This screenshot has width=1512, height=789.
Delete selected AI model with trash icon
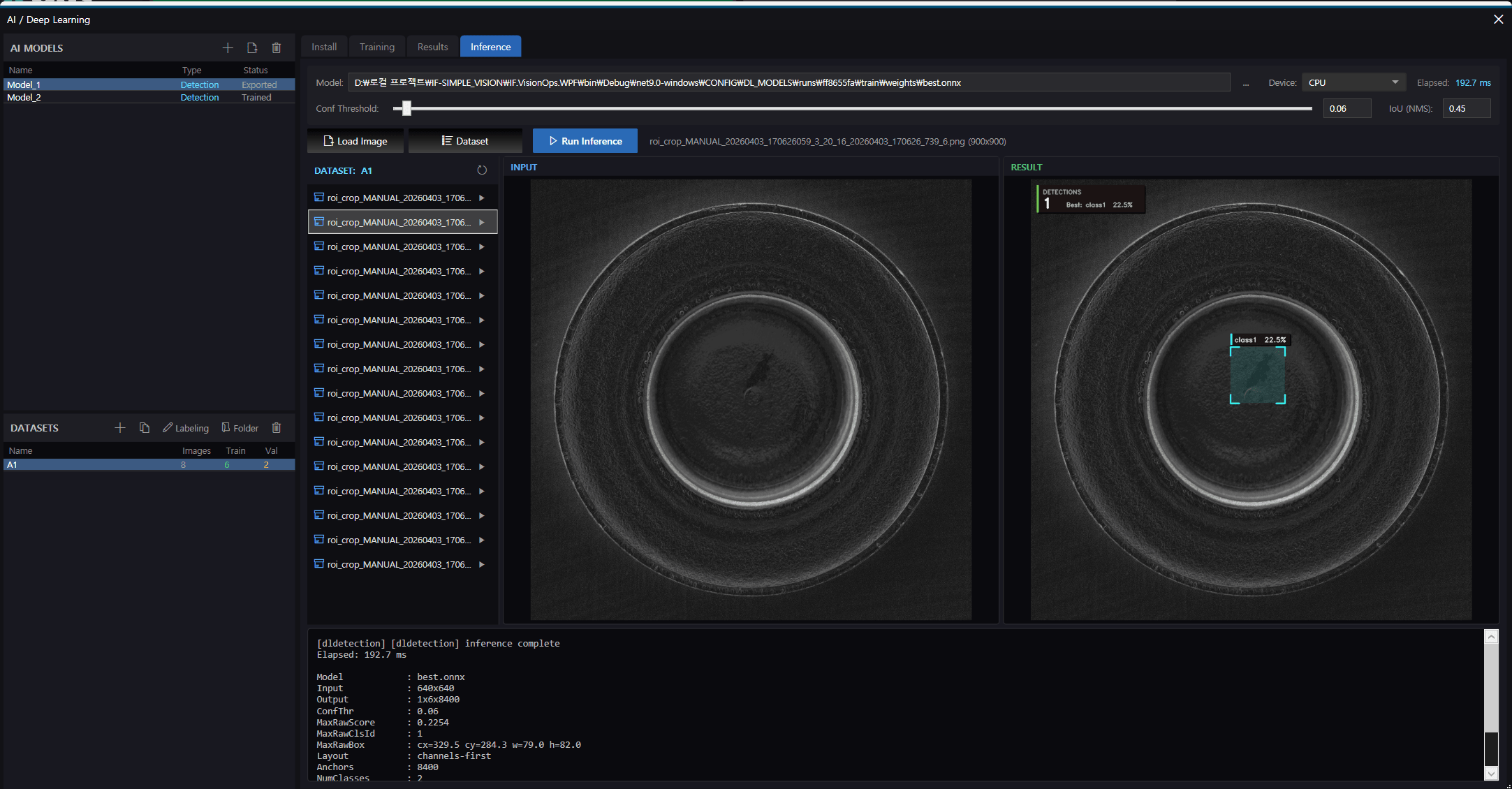tap(277, 48)
